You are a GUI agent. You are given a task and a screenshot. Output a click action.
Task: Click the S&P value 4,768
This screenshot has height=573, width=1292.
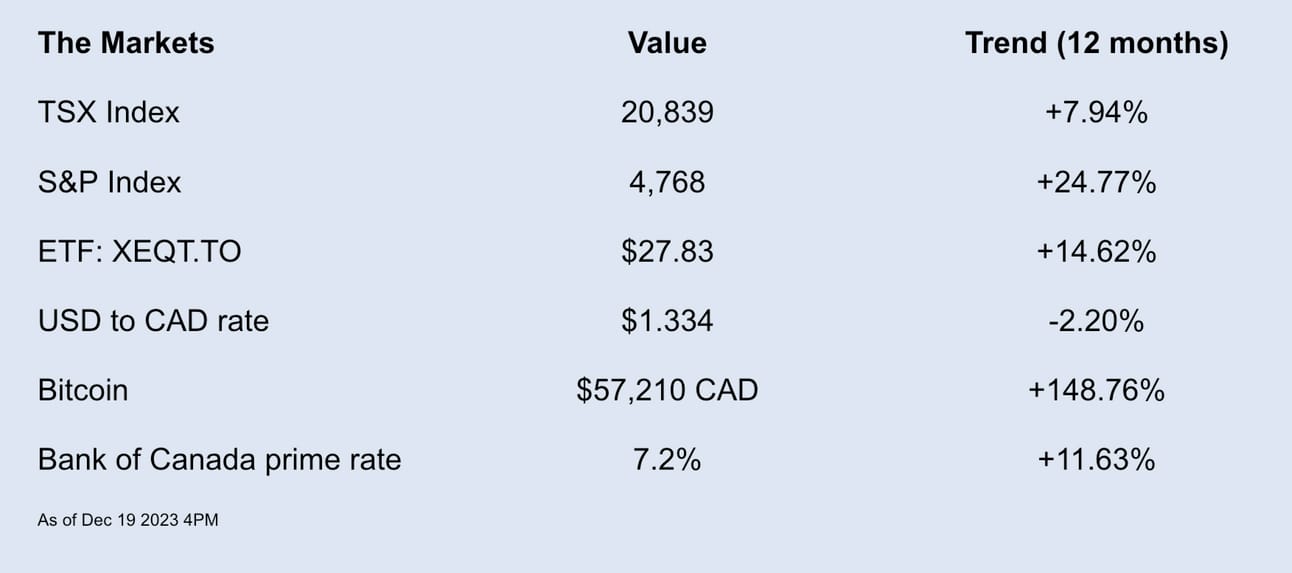667,183
